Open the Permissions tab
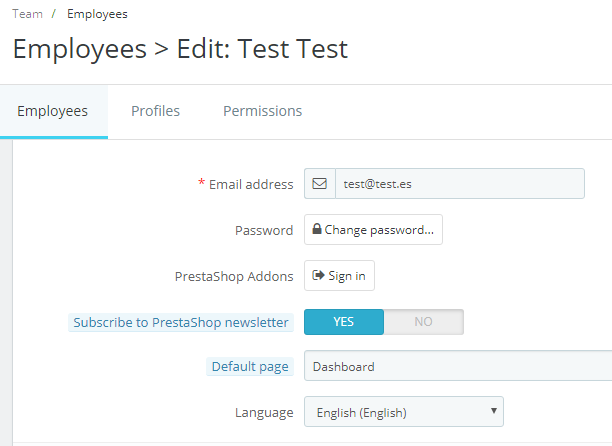 (x=262, y=111)
